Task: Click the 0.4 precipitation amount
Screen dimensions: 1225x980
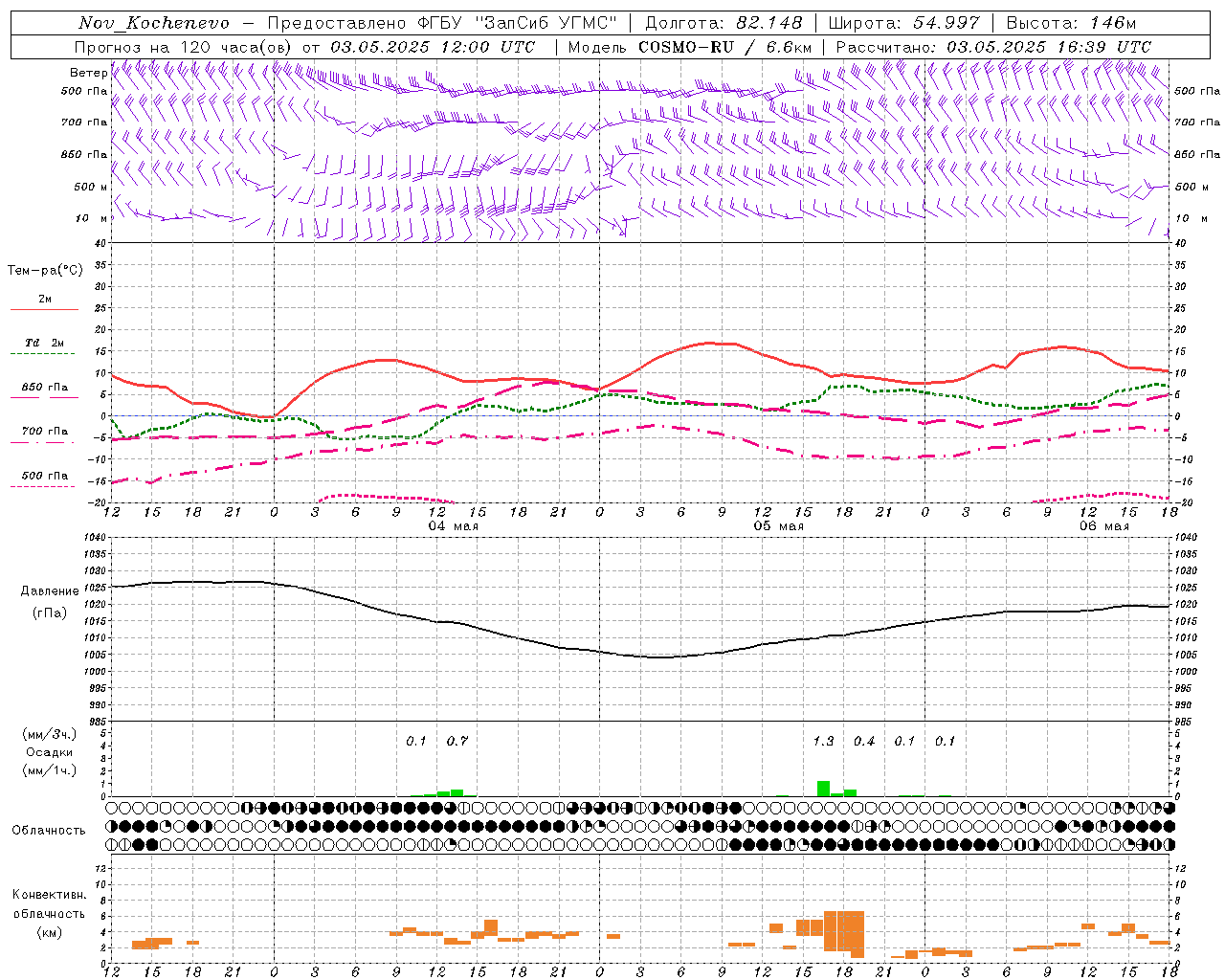Action: (864, 741)
